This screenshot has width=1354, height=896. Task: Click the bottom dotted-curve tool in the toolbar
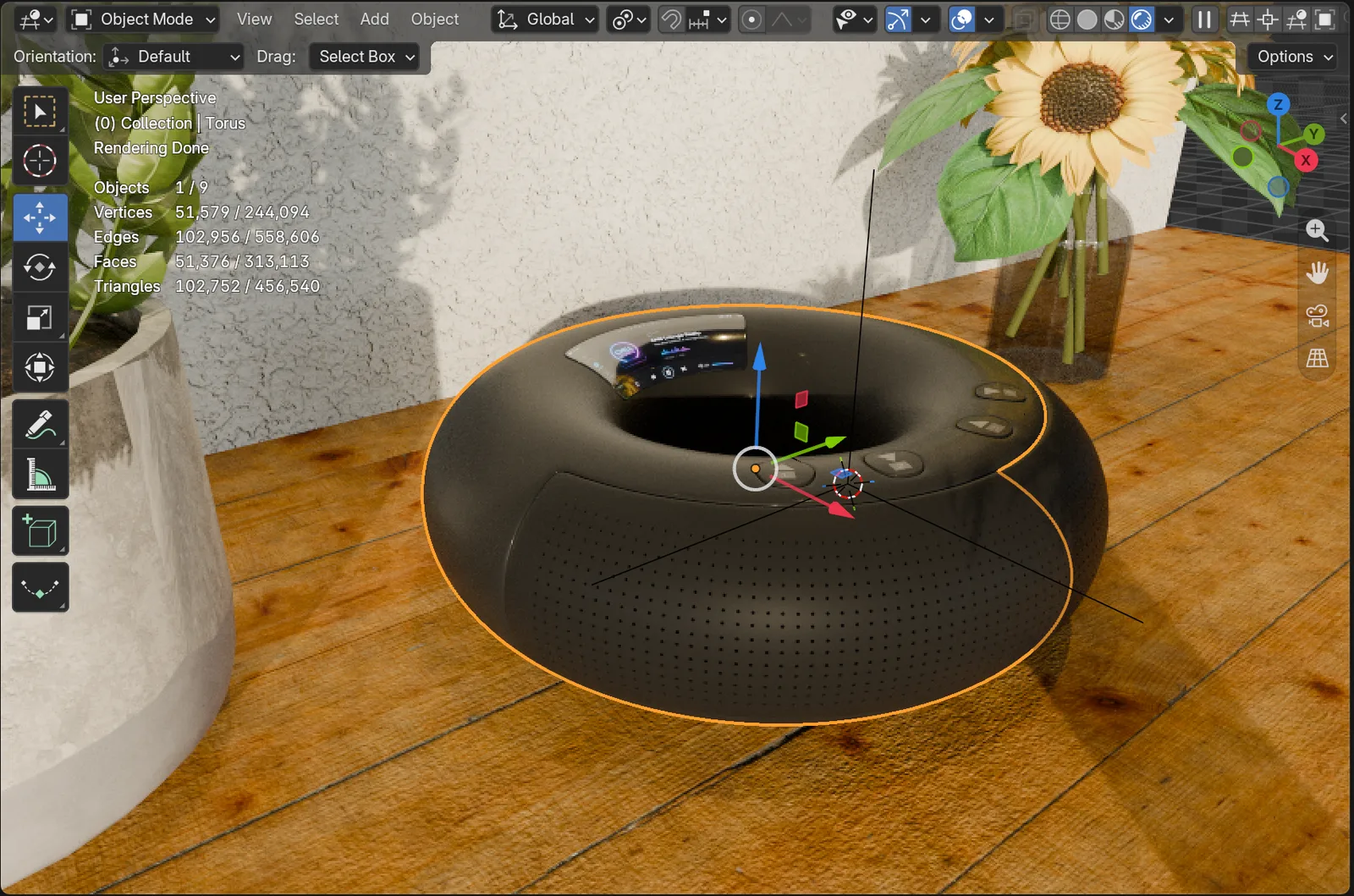click(40, 587)
